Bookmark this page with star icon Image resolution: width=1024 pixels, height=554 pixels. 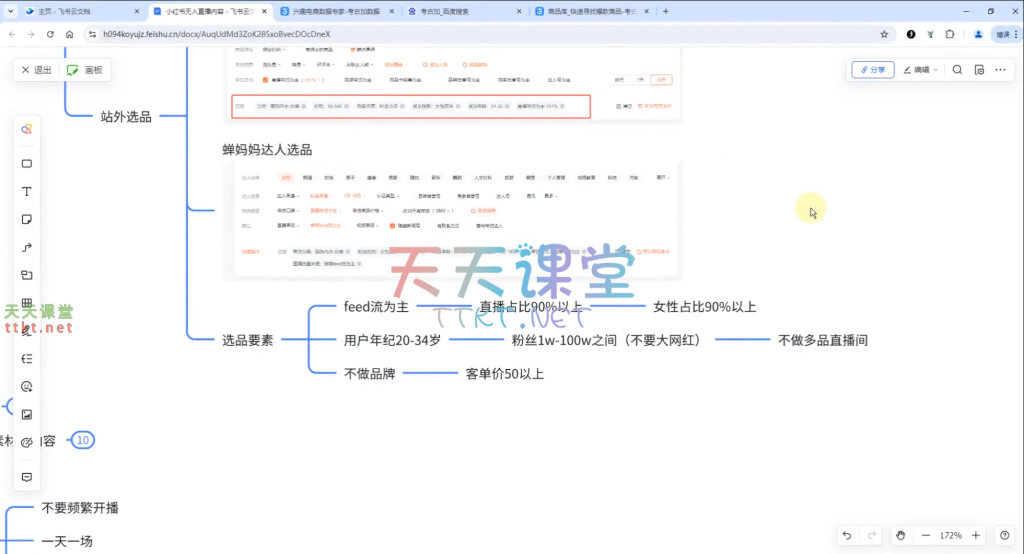click(884, 34)
